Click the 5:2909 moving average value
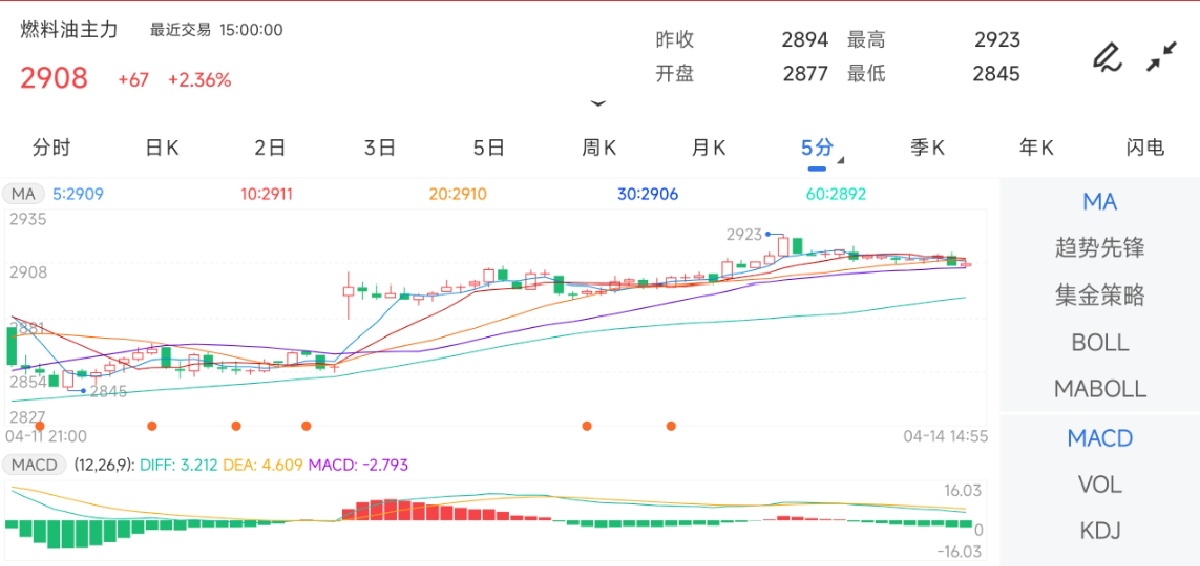This screenshot has height=566, width=1200. point(78,194)
